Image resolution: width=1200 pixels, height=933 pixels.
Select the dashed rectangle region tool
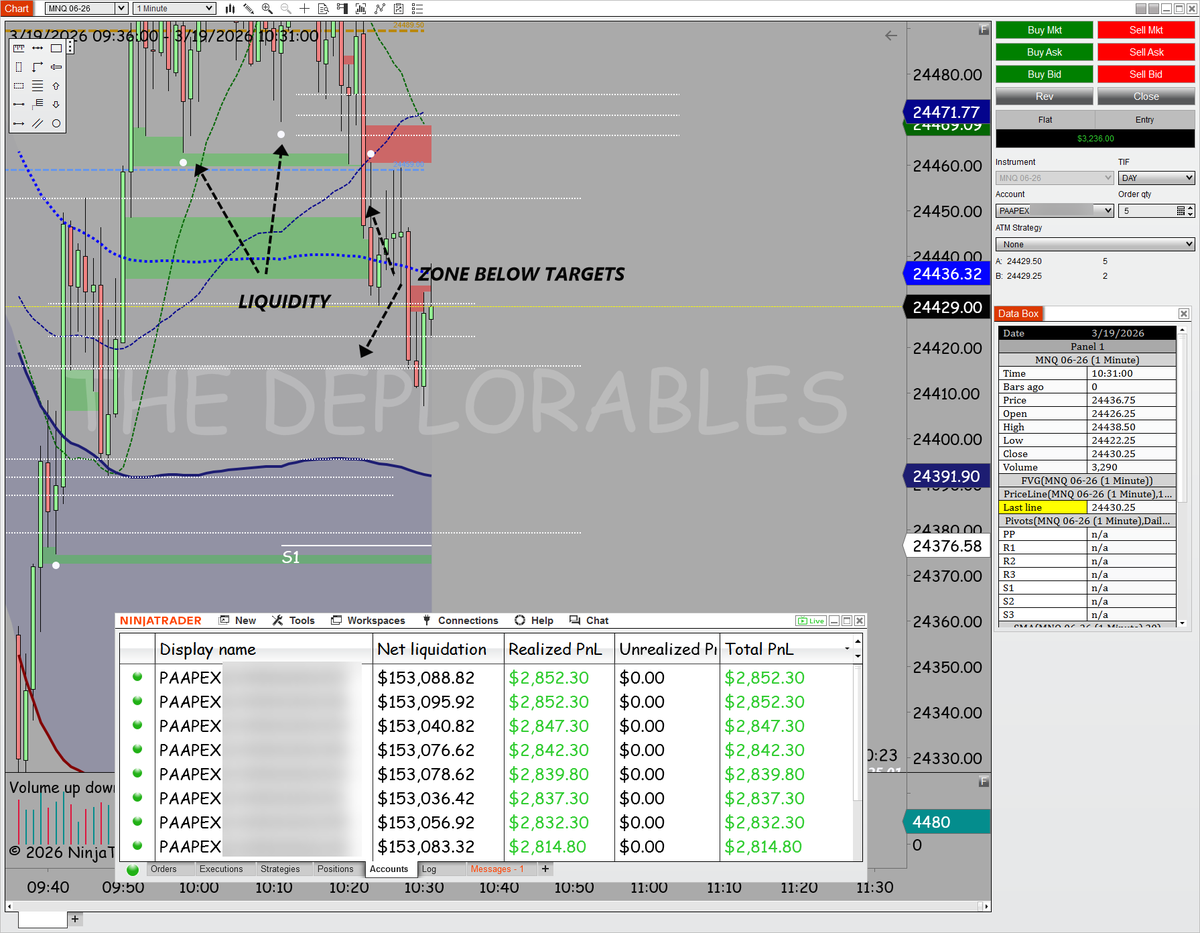18,85
